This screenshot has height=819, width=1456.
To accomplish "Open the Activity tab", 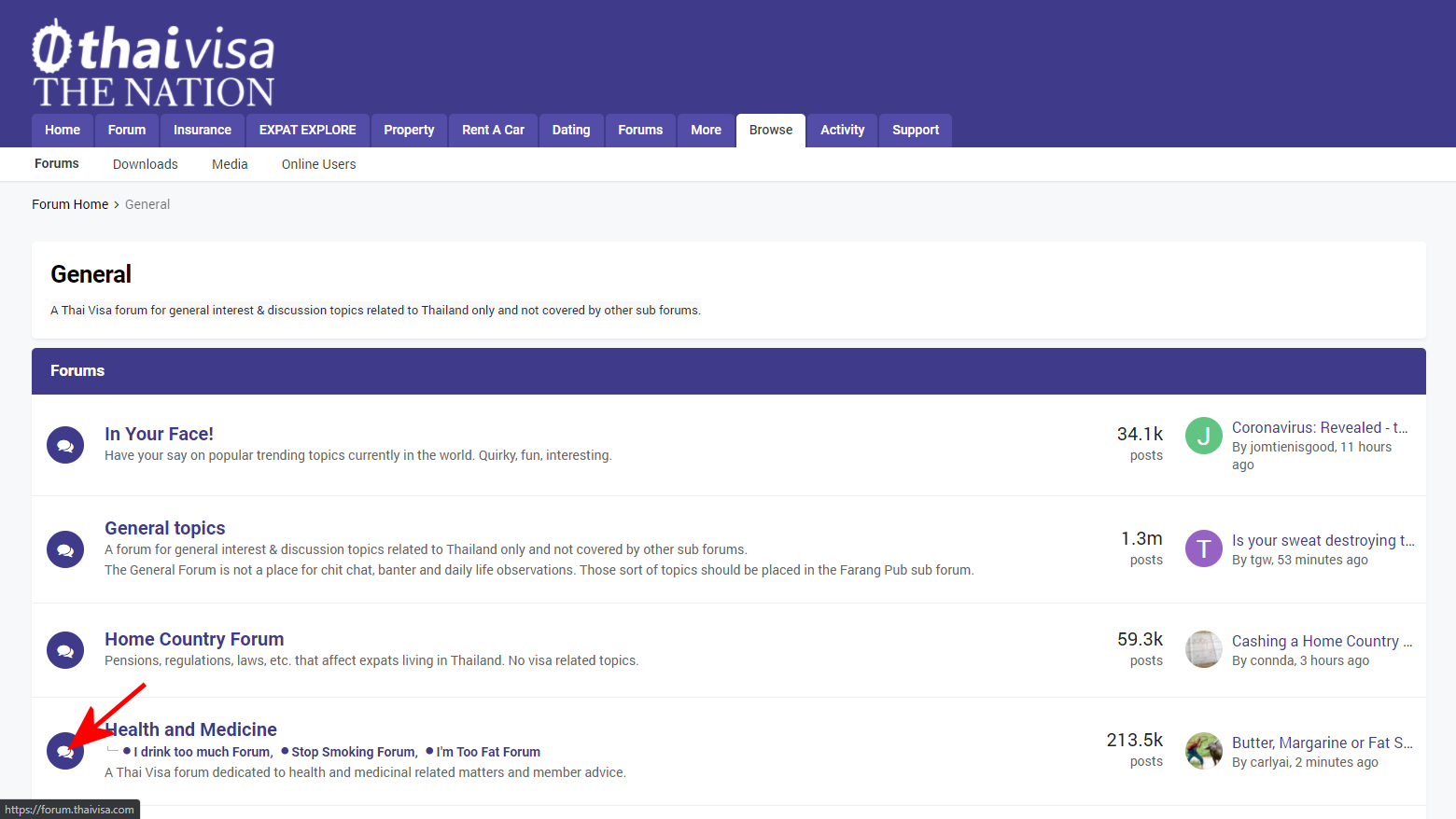I will click(x=843, y=131).
